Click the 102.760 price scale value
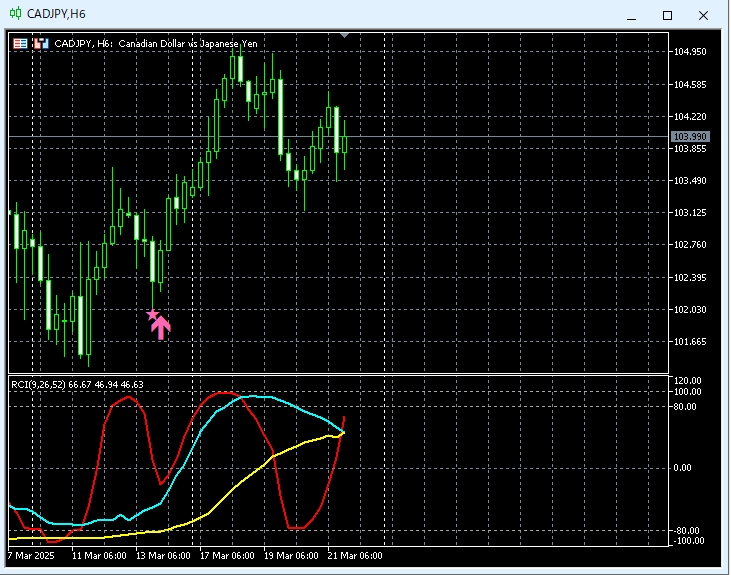 pos(690,244)
